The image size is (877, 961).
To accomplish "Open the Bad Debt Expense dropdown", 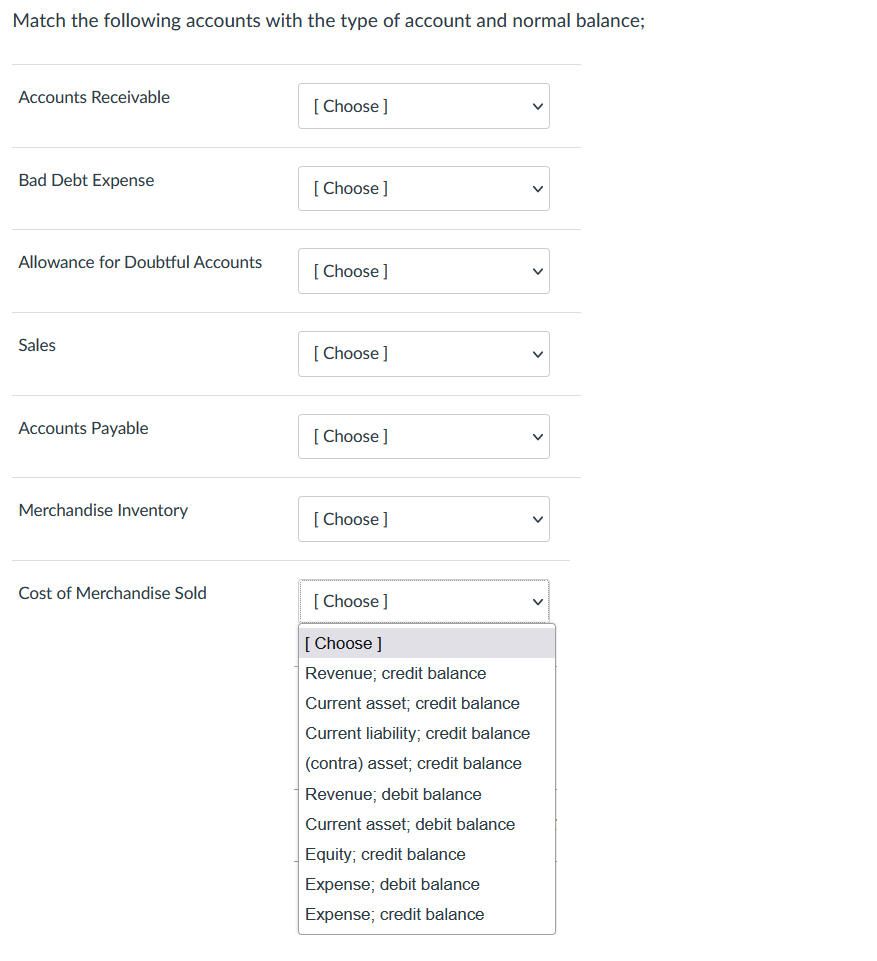I will pos(423,188).
